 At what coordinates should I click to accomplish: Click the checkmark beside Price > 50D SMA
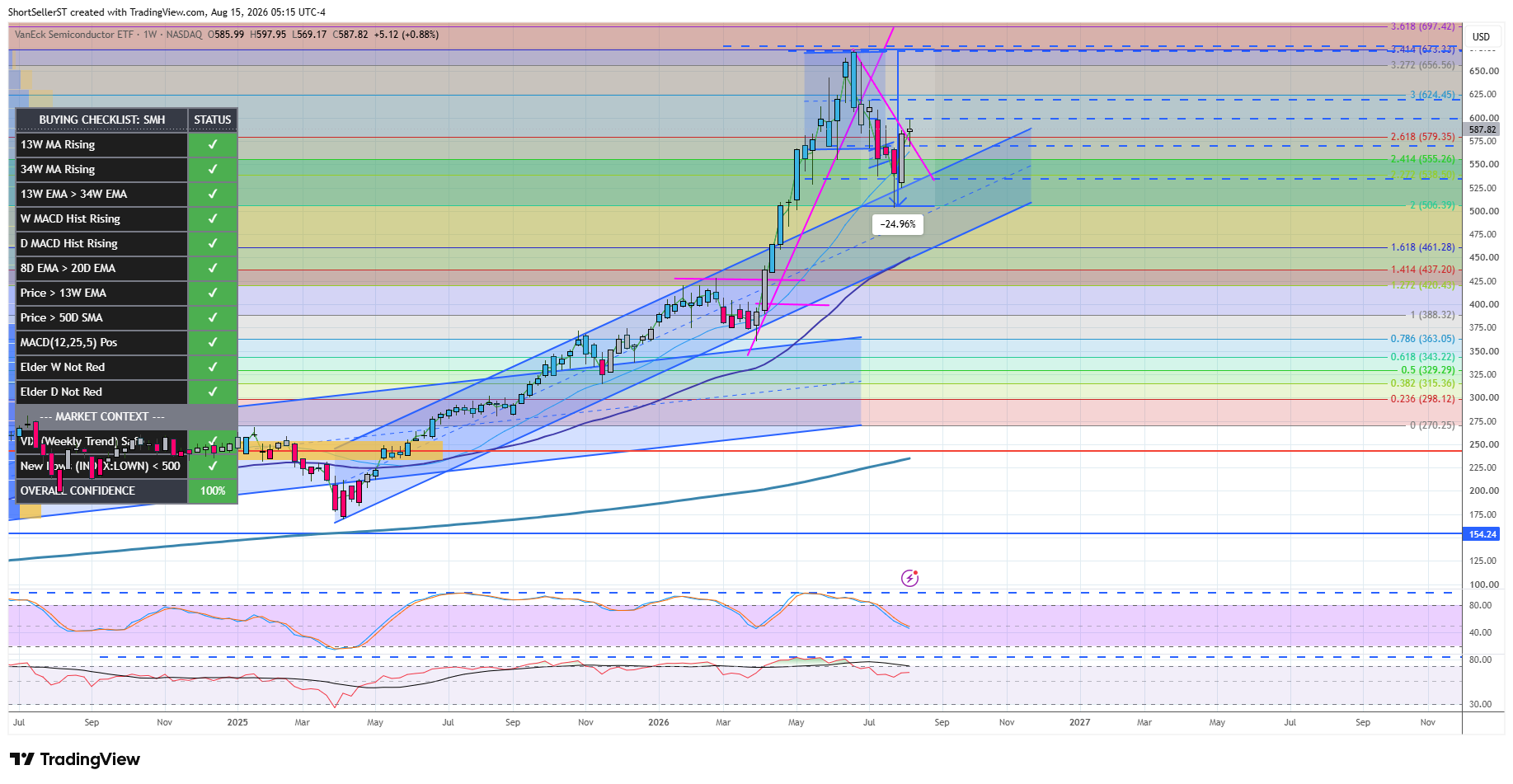(213, 317)
